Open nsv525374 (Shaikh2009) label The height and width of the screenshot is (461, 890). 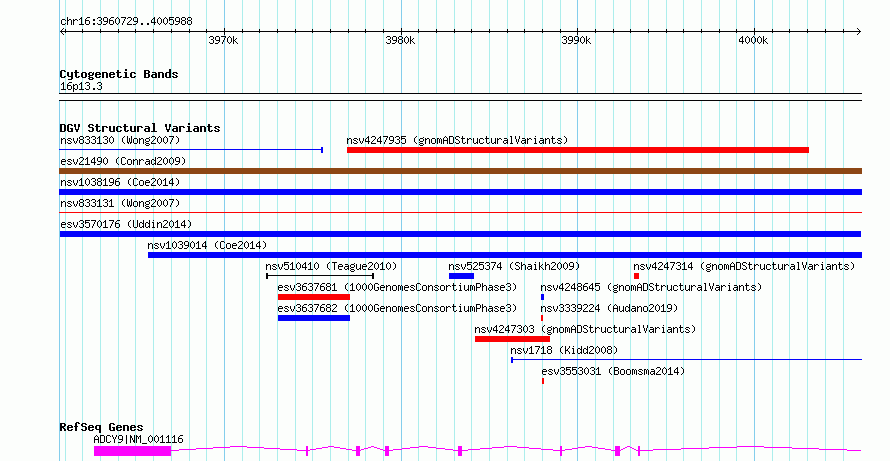click(x=514, y=266)
